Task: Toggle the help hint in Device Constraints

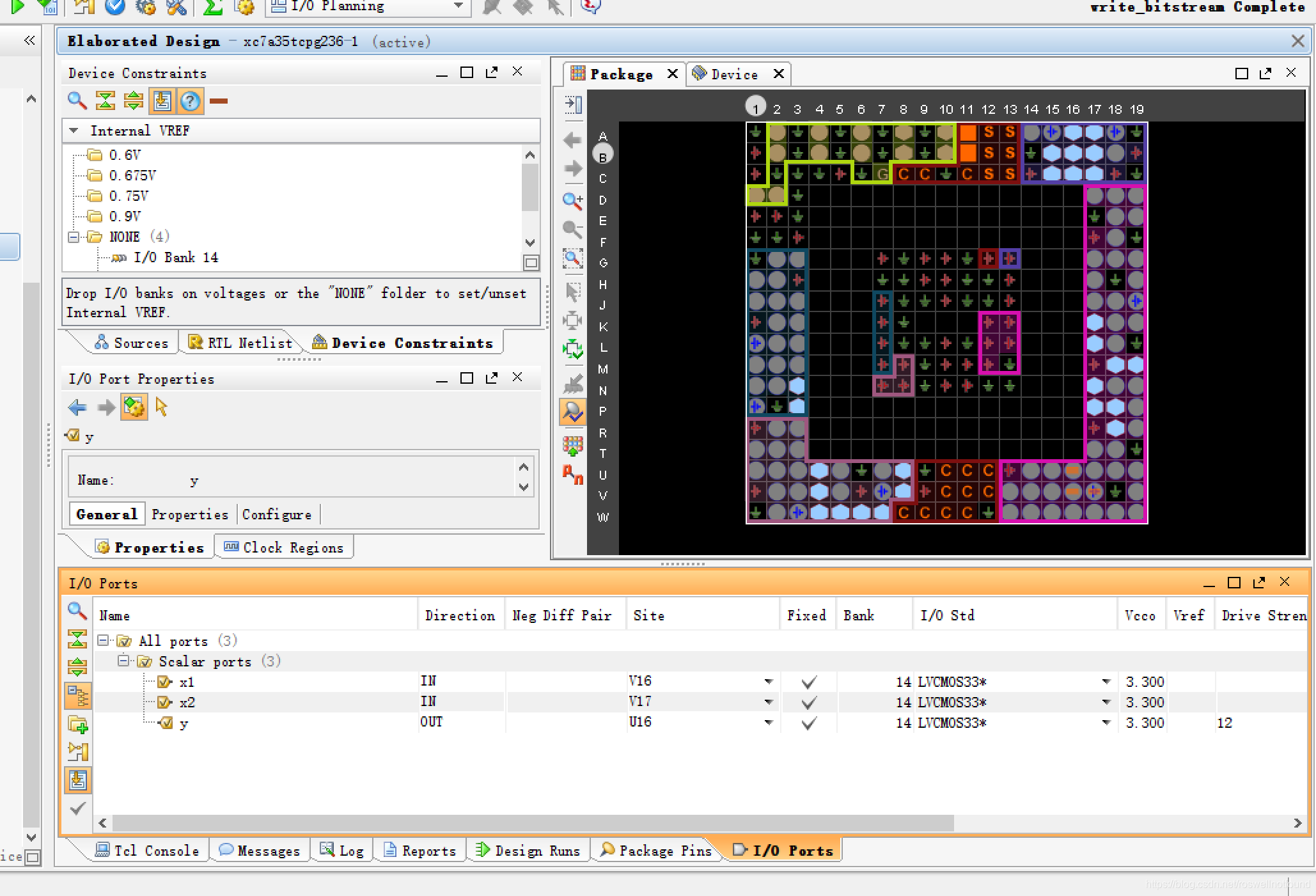Action: (x=190, y=101)
